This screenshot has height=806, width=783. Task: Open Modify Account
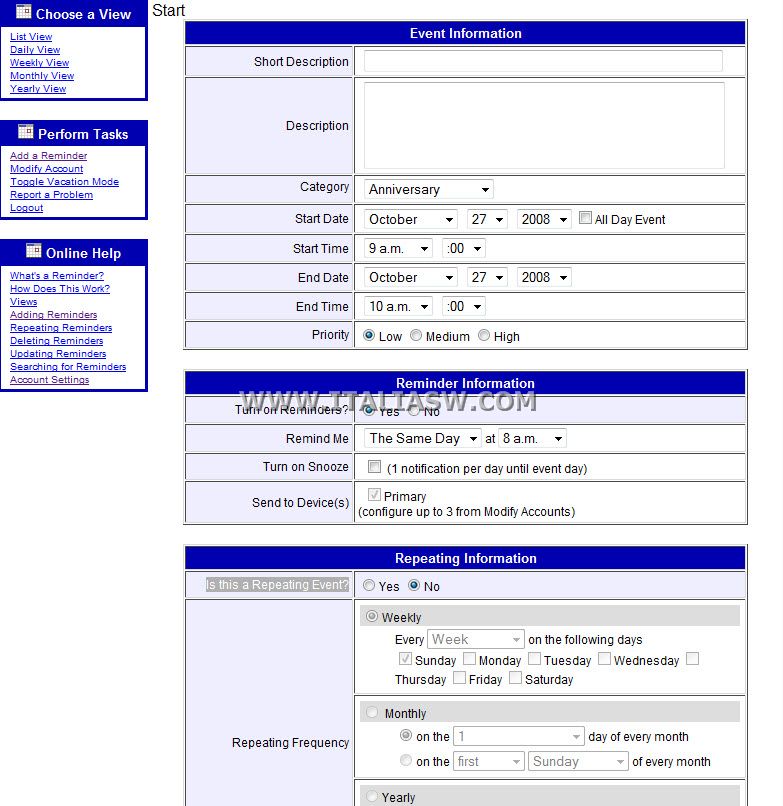[46, 169]
